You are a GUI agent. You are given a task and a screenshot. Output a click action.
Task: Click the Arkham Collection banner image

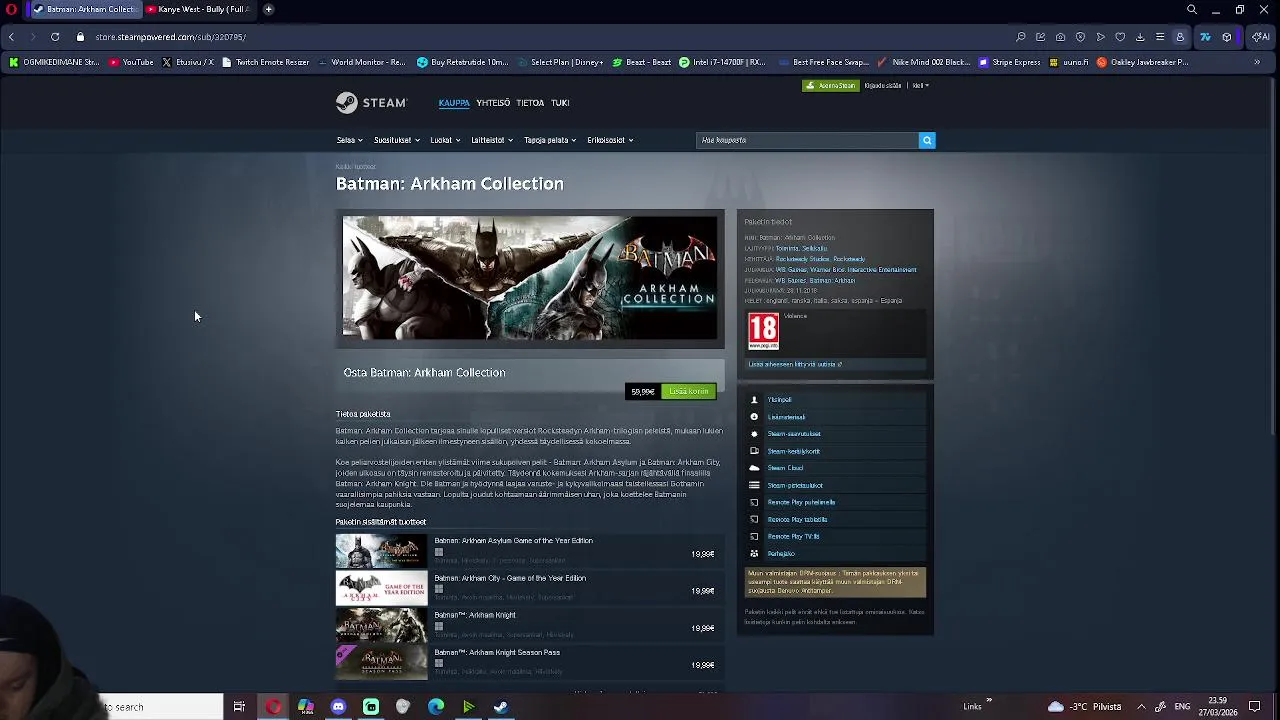point(530,278)
